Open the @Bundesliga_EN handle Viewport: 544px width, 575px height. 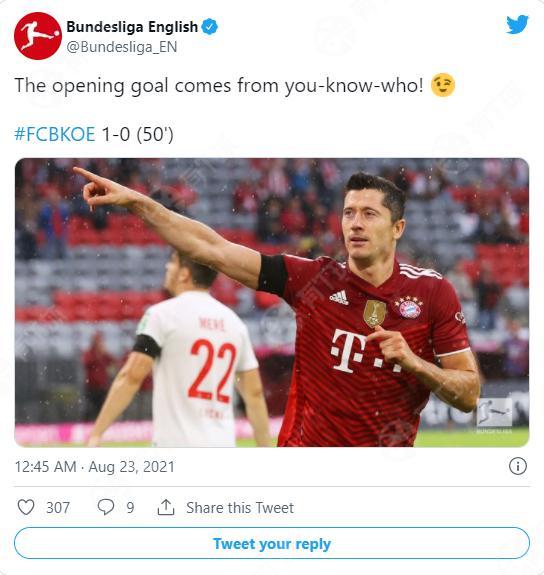click(x=122, y=47)
